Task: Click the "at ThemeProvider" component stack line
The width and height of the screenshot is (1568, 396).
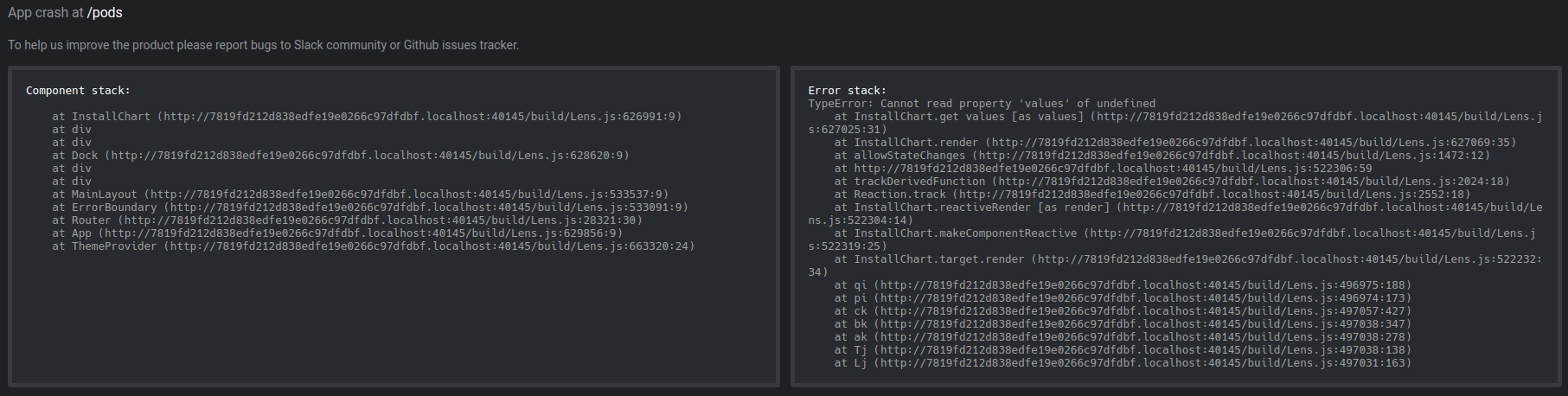Action: (374, 246)
